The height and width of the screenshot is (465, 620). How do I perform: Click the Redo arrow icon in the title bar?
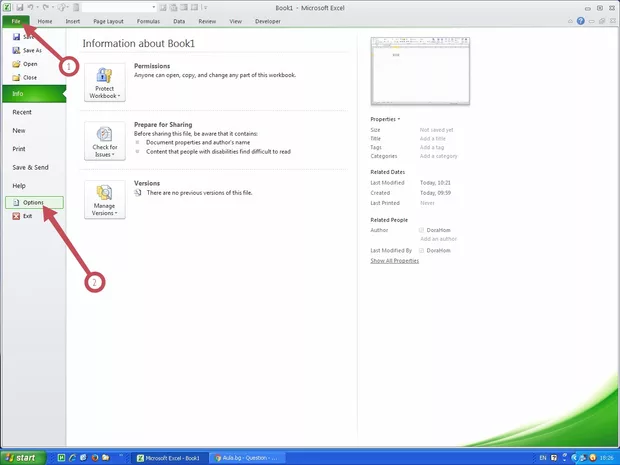[46, 7]
